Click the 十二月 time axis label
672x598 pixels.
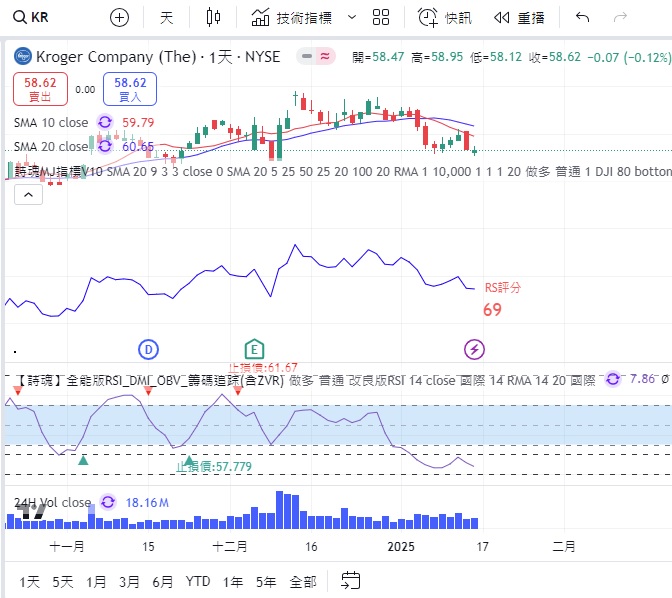tap(230, 547)
